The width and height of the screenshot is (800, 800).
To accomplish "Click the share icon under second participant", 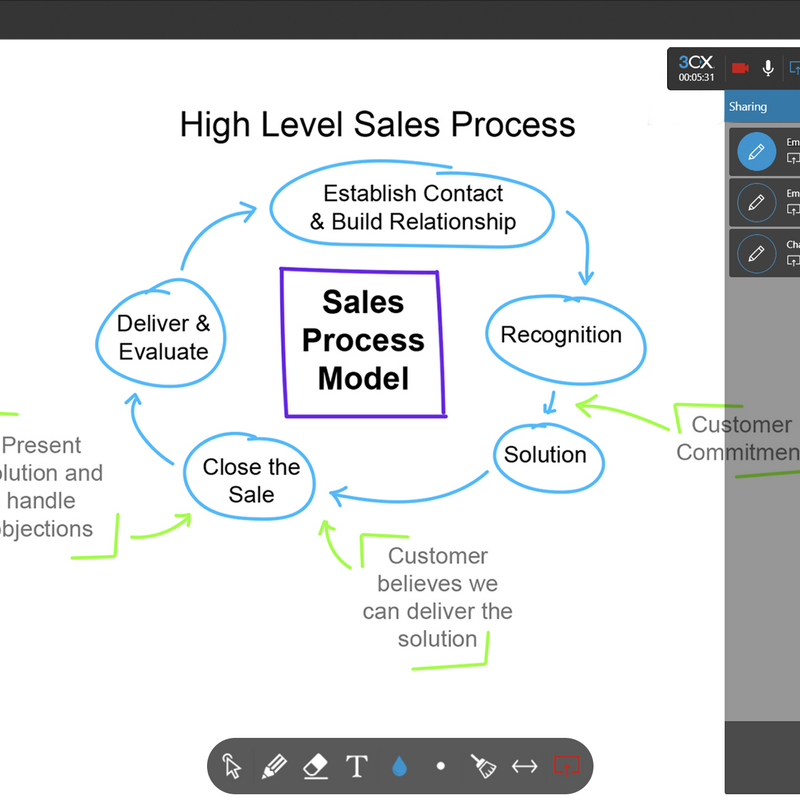I will coord(794,210).
